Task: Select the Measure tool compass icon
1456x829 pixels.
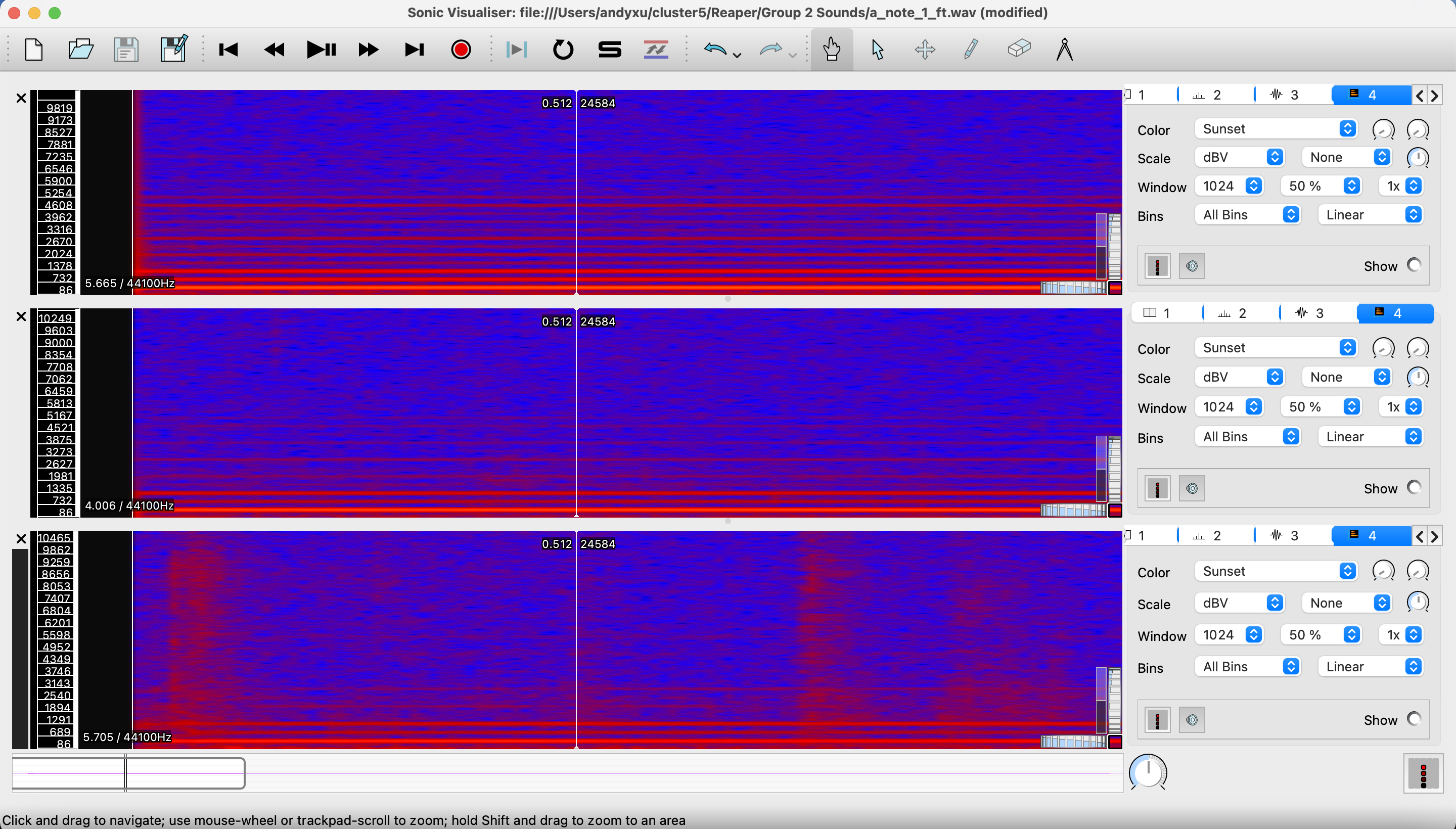Action: click(x=1064, y=50)
